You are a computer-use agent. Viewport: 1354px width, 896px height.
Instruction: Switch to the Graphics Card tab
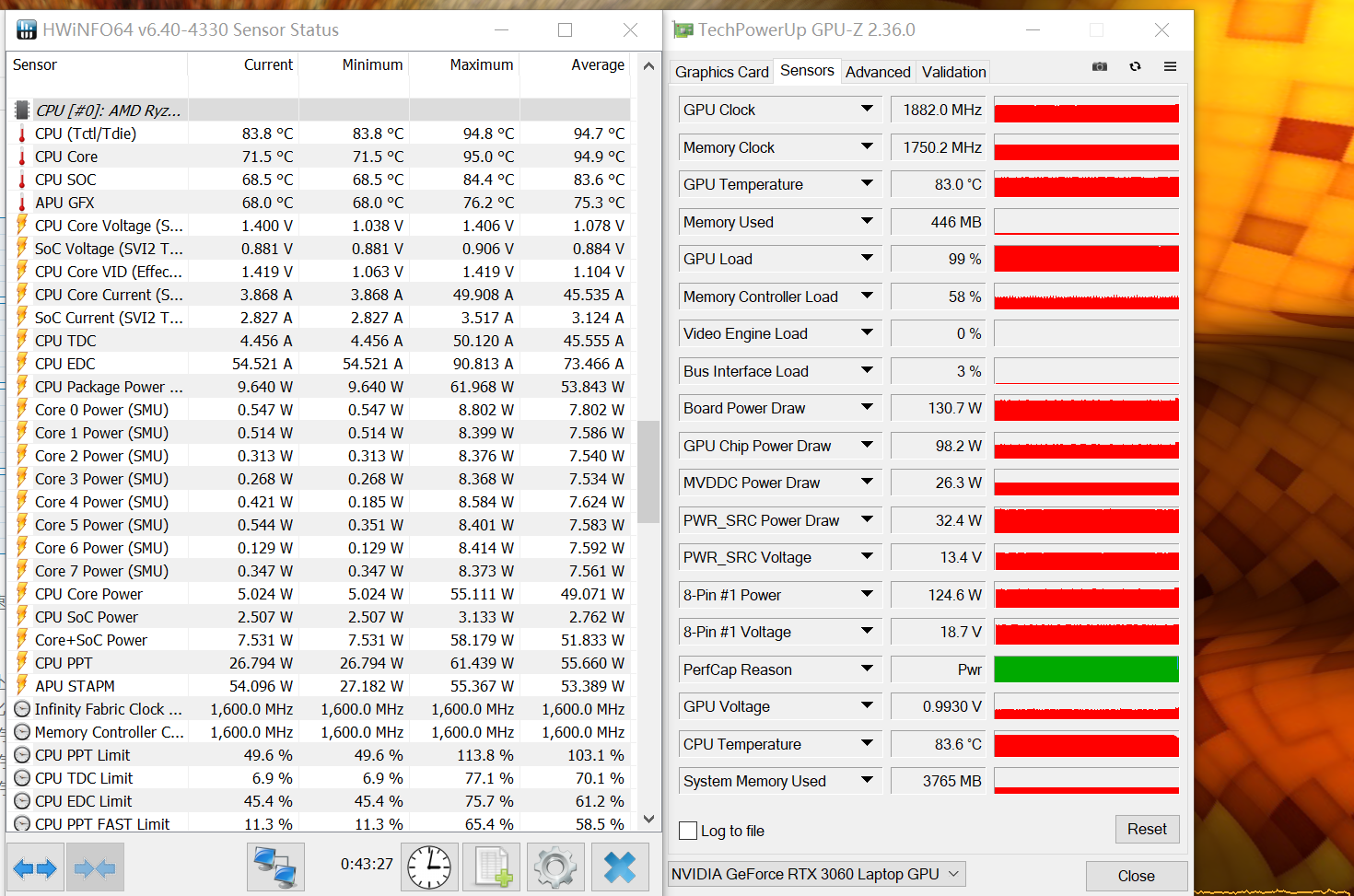[x=722, y=72]
